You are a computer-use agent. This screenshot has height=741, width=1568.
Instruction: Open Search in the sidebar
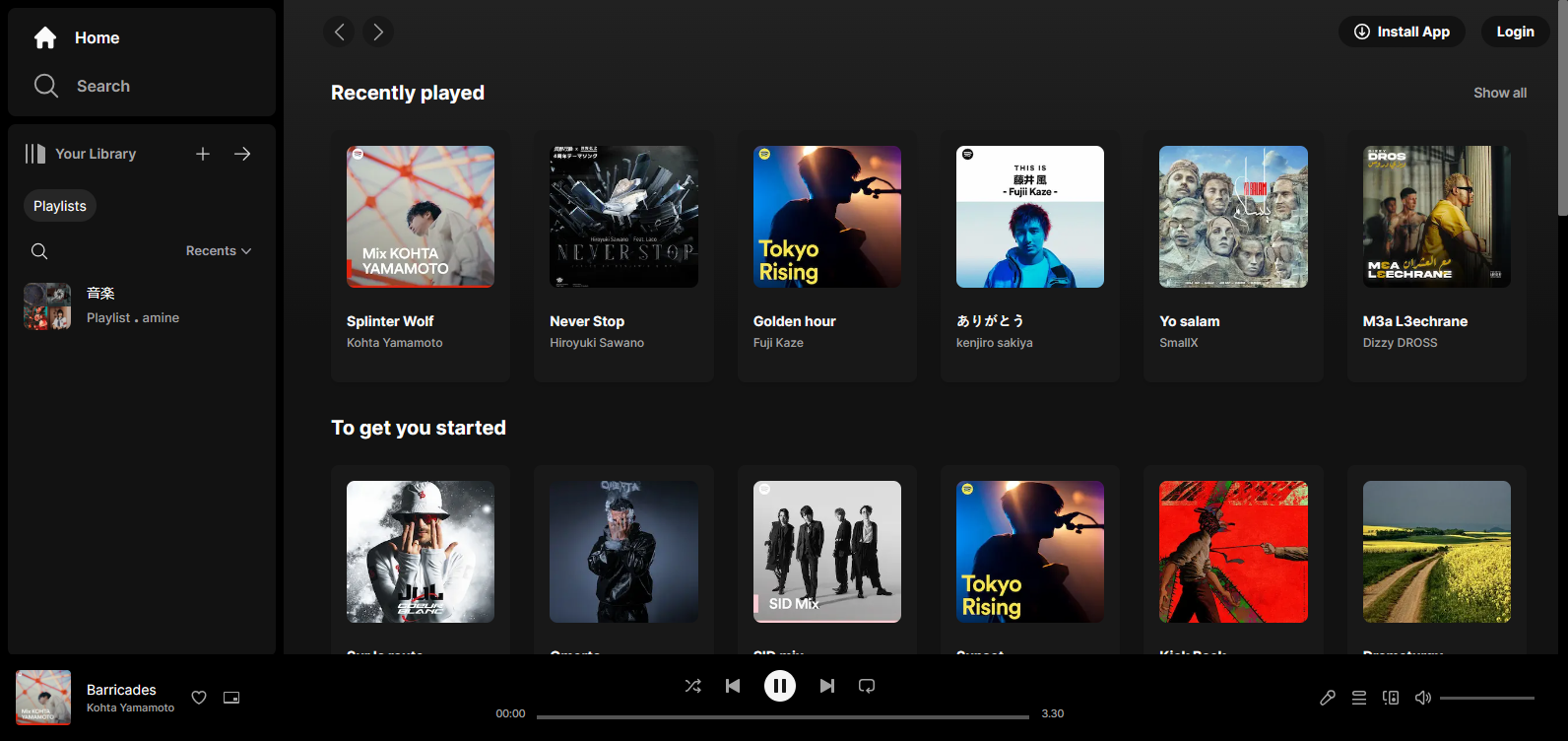(x=81, y=86)
